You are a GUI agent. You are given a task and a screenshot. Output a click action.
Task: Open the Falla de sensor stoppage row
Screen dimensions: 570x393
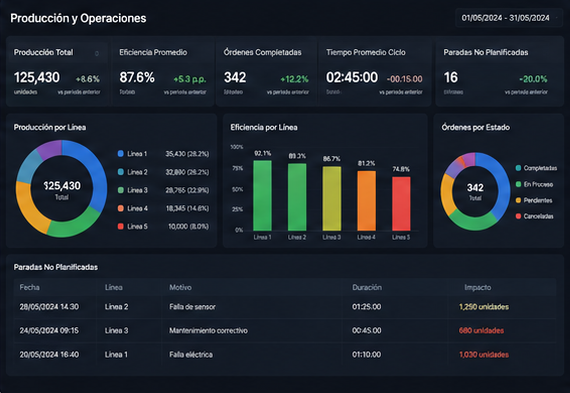point(285,307)
